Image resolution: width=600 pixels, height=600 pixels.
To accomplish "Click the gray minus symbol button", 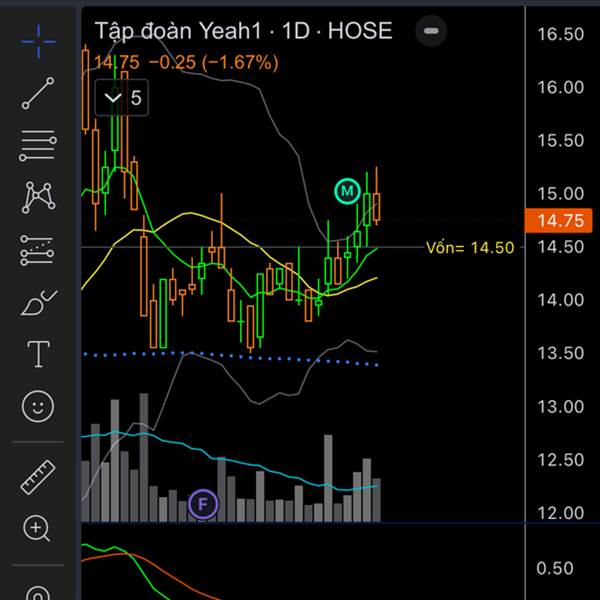I will pos(431,31).
